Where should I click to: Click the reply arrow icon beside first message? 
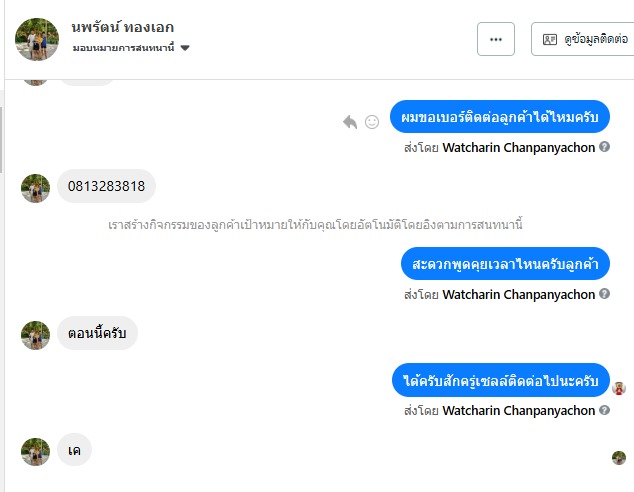pos(350,122)
